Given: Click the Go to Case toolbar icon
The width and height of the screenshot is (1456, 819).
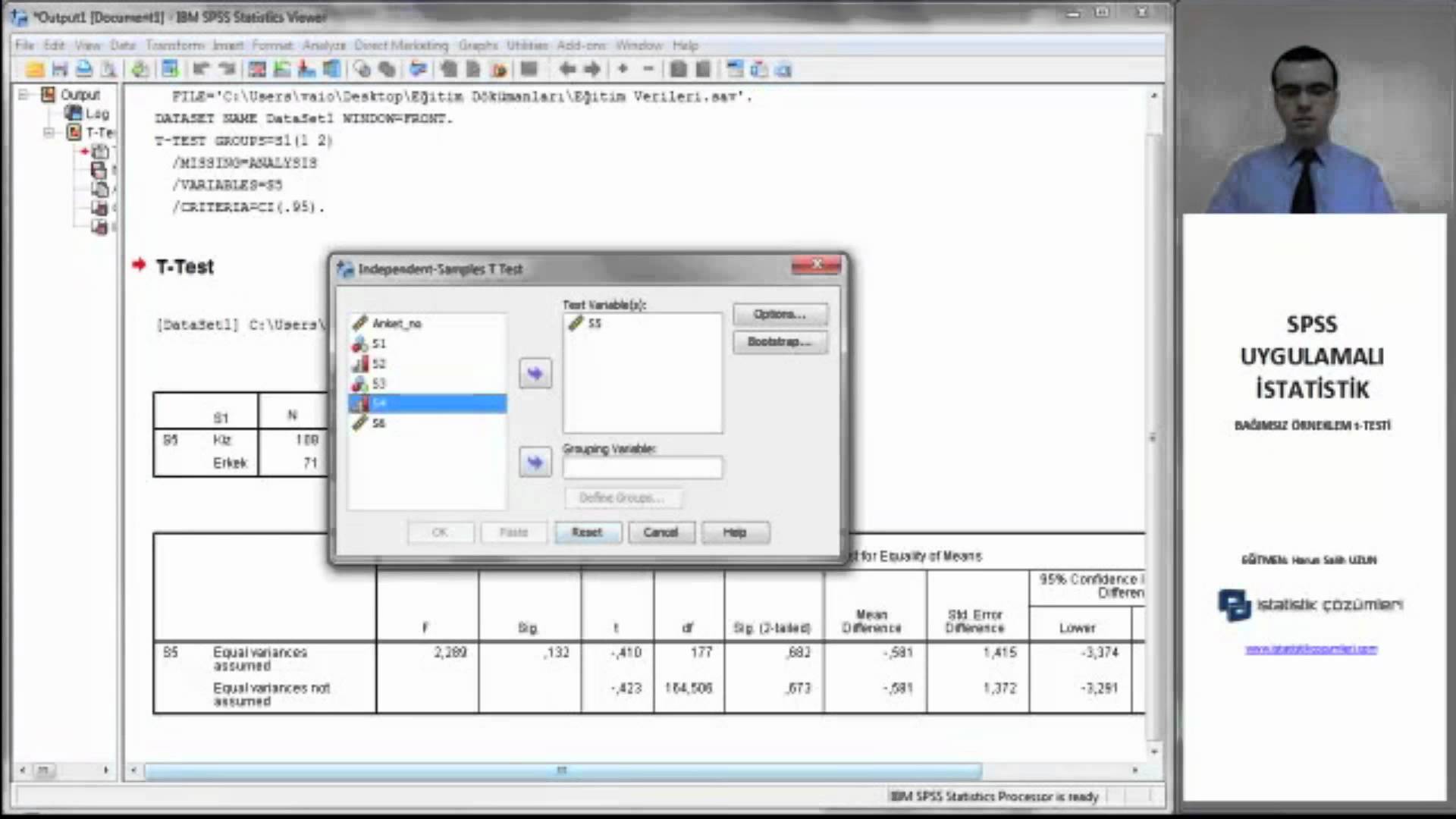Looking at the screenshot, I should [x=282, y=70].
